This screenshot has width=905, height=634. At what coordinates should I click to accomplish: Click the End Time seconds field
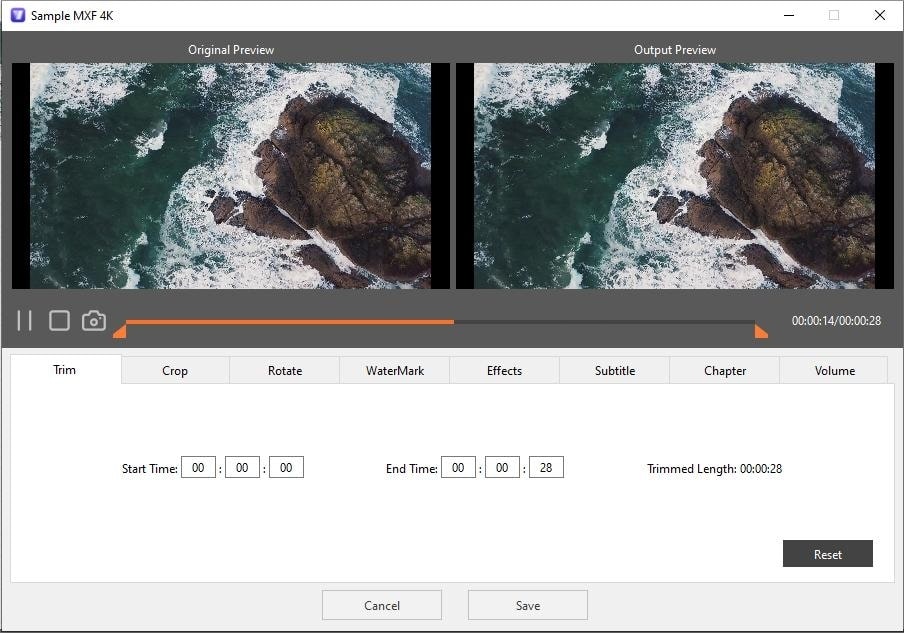coord(545,466)
